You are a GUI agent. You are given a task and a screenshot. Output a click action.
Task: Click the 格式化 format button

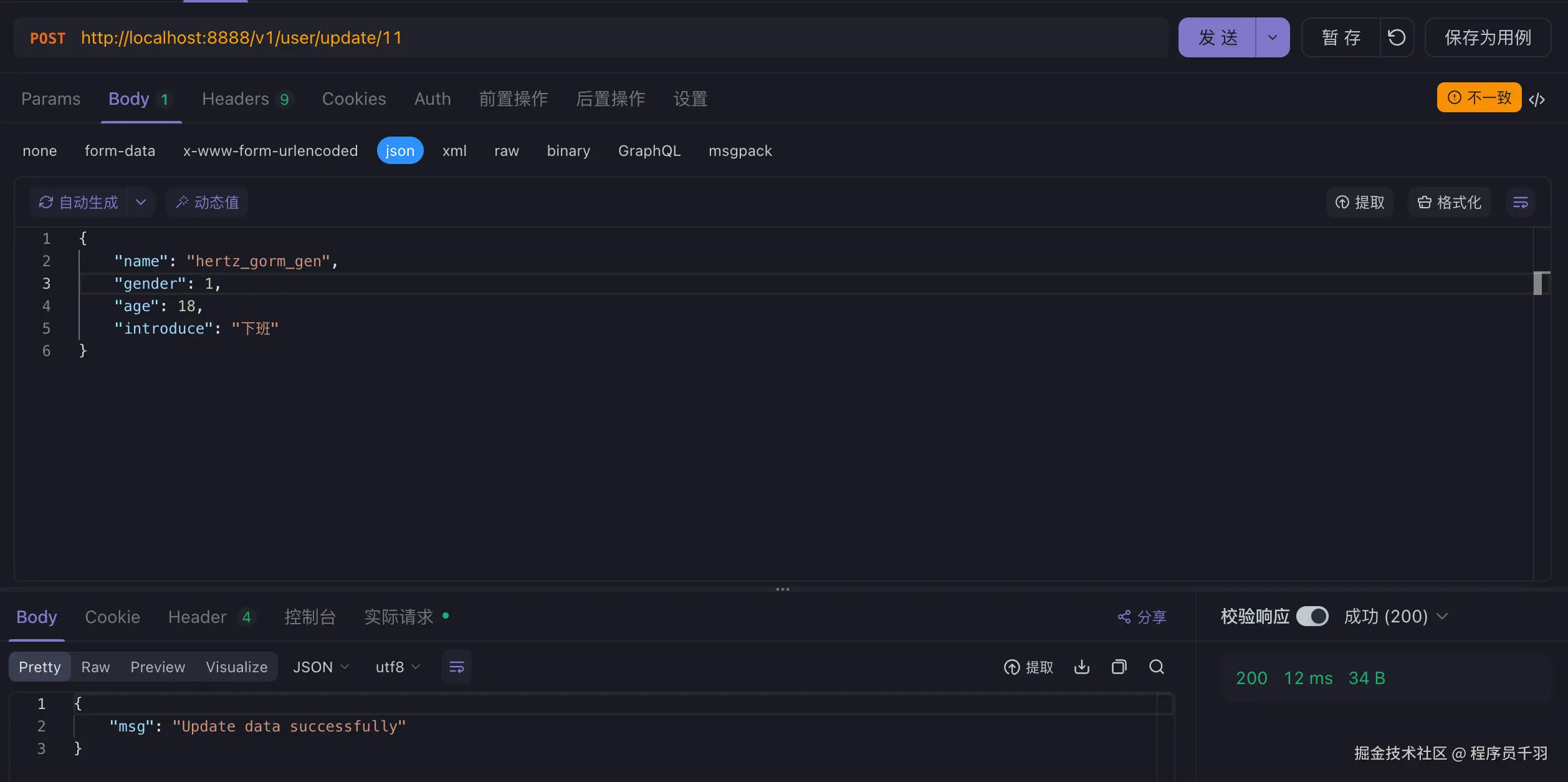coord(1449,202)
